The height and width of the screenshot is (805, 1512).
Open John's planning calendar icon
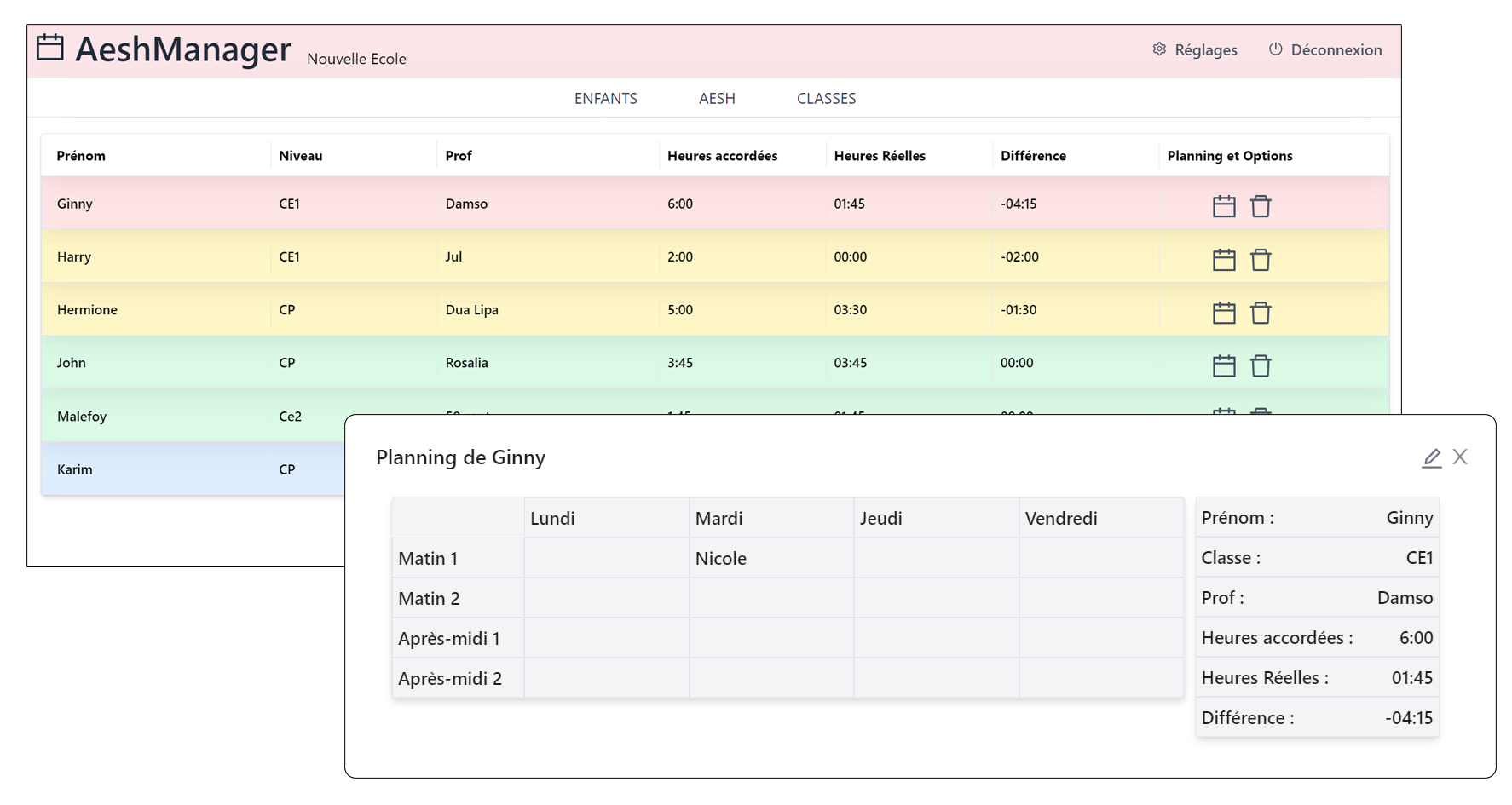(x=1223, y=365)
